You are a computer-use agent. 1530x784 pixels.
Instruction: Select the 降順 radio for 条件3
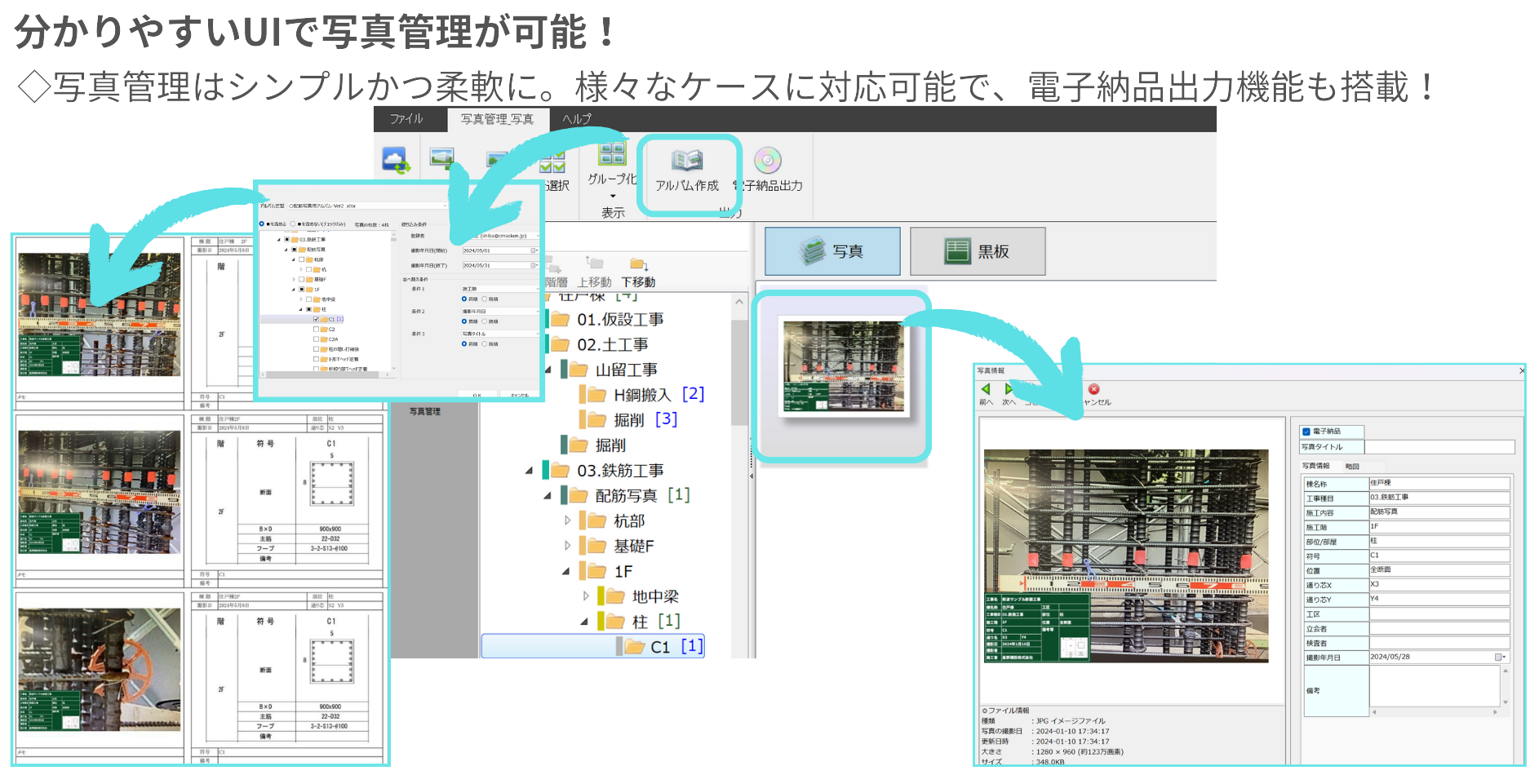484,343
